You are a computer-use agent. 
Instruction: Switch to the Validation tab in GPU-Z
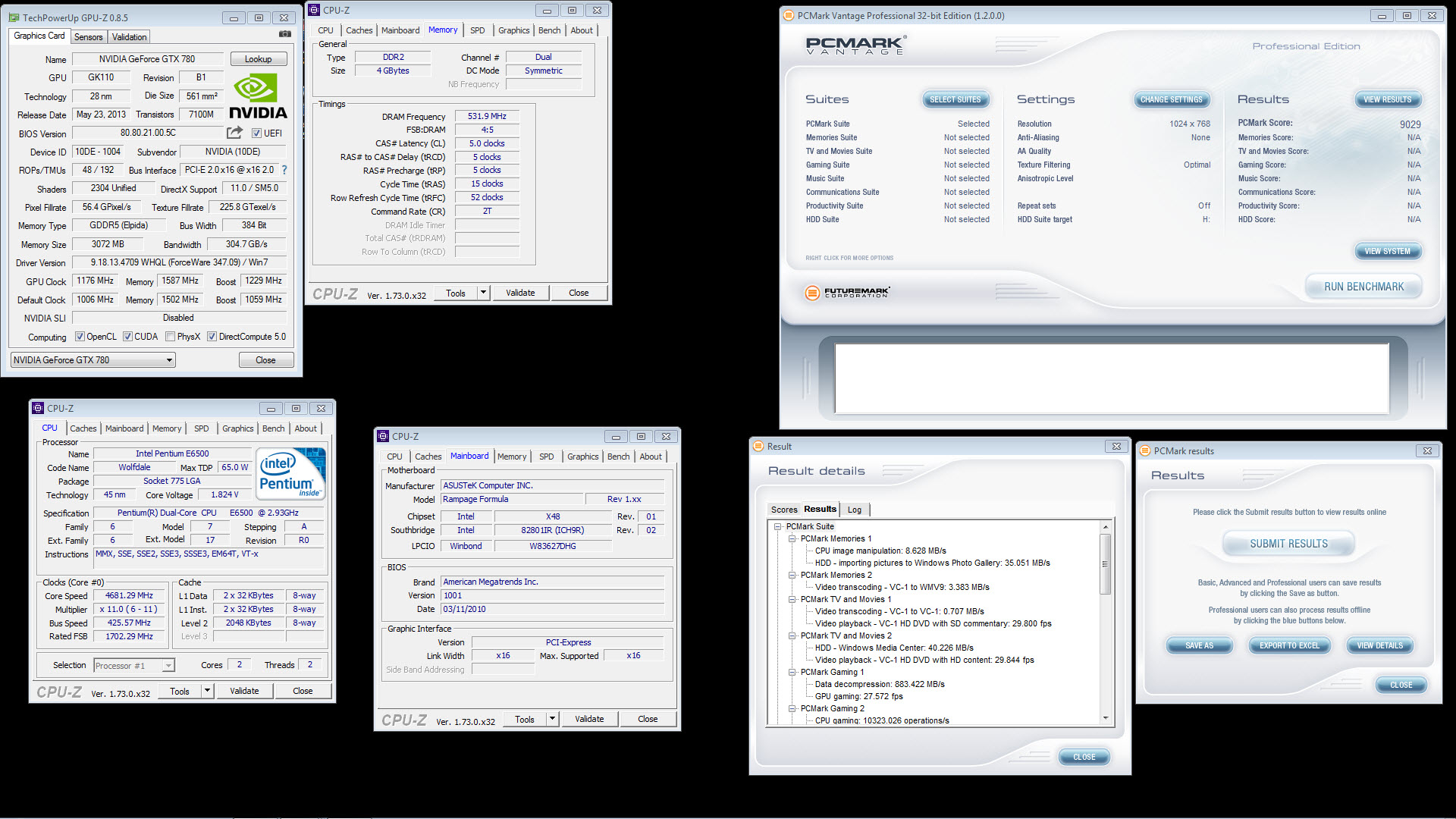[129, 37]
